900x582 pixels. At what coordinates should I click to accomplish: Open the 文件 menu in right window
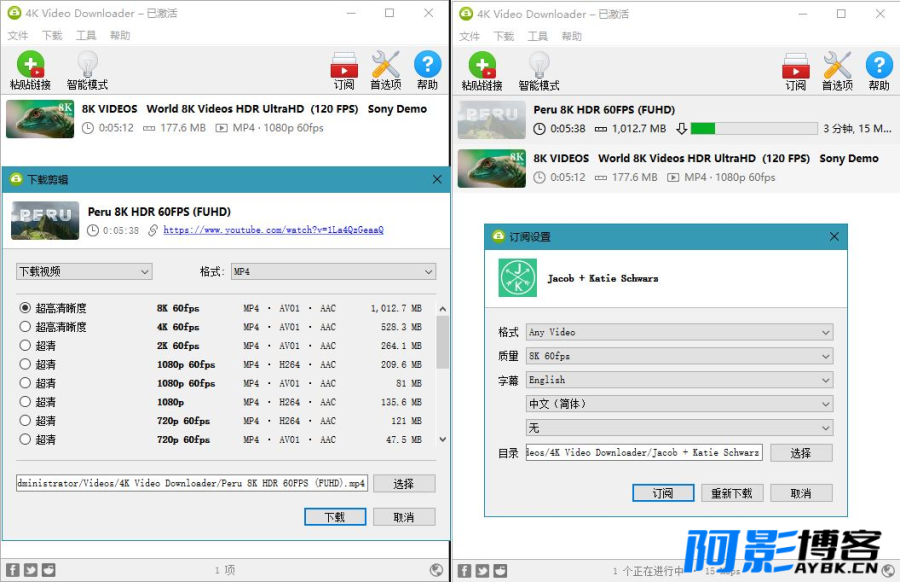pos(469,36)
